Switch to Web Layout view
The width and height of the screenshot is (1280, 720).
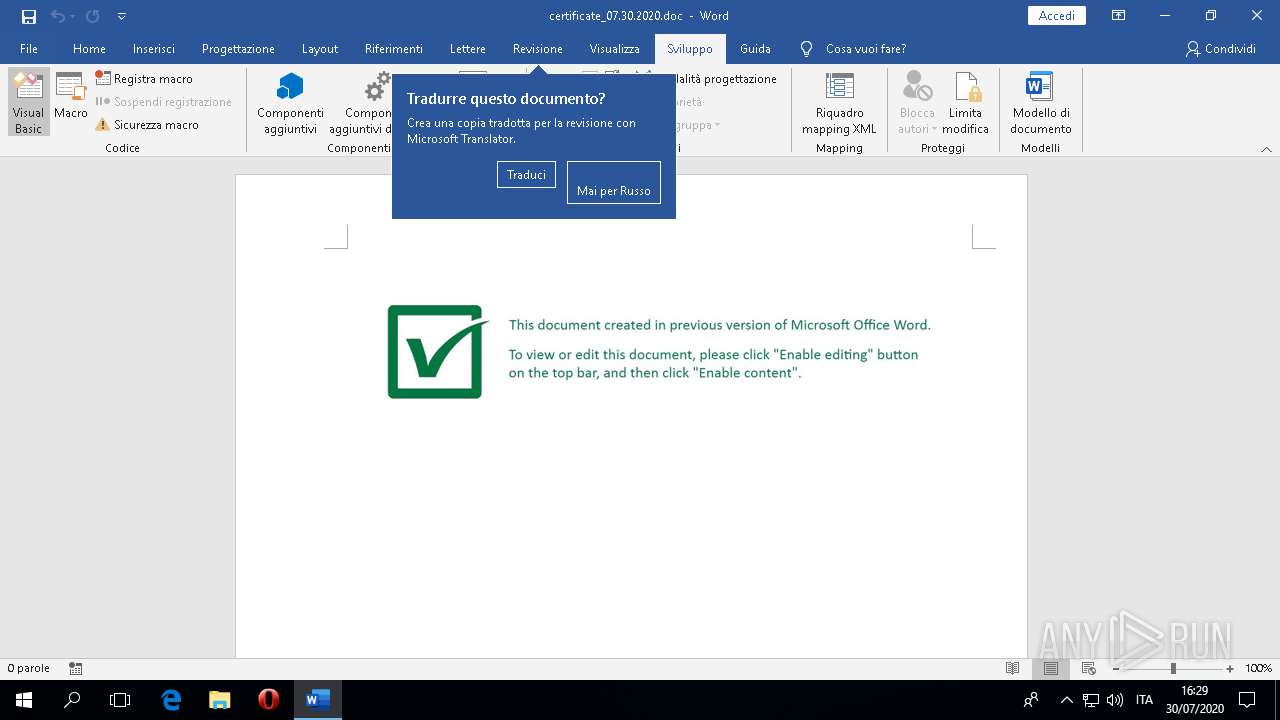[1089, 668]
